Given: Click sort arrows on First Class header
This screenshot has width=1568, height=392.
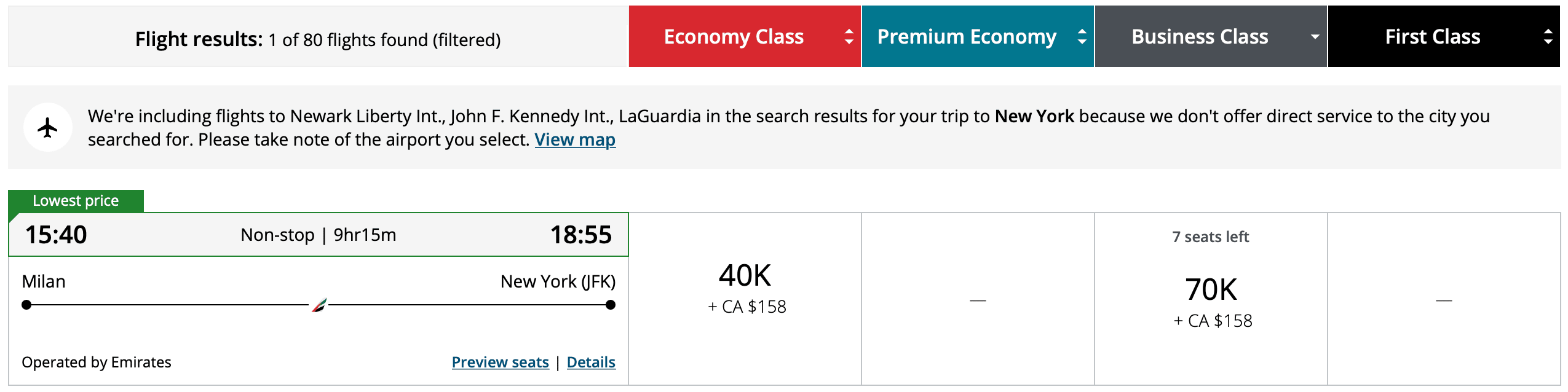Looking at the screenshot, I should pos(1548,37).
